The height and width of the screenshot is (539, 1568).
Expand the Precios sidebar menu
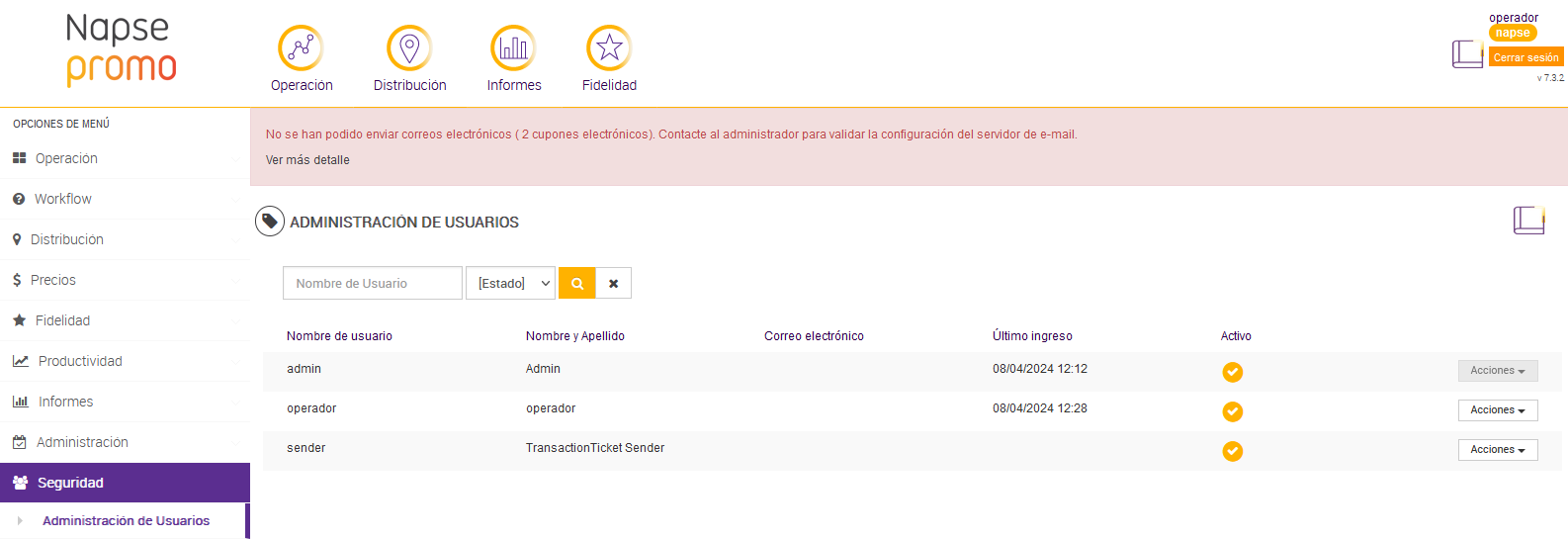tap(125, 280)
